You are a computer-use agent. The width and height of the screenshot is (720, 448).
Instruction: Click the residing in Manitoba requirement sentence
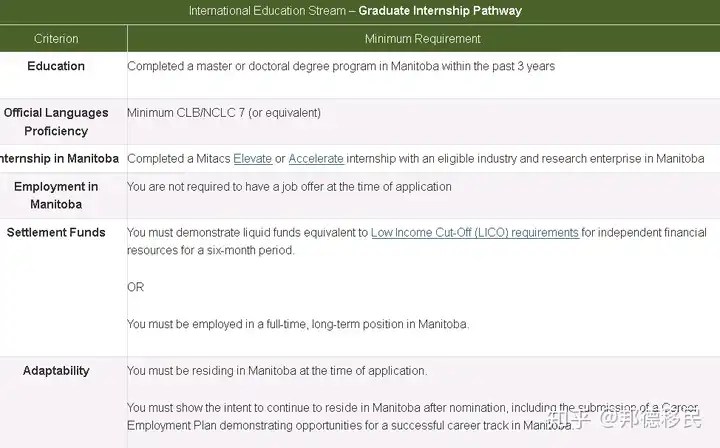click(x=277, y=371)
